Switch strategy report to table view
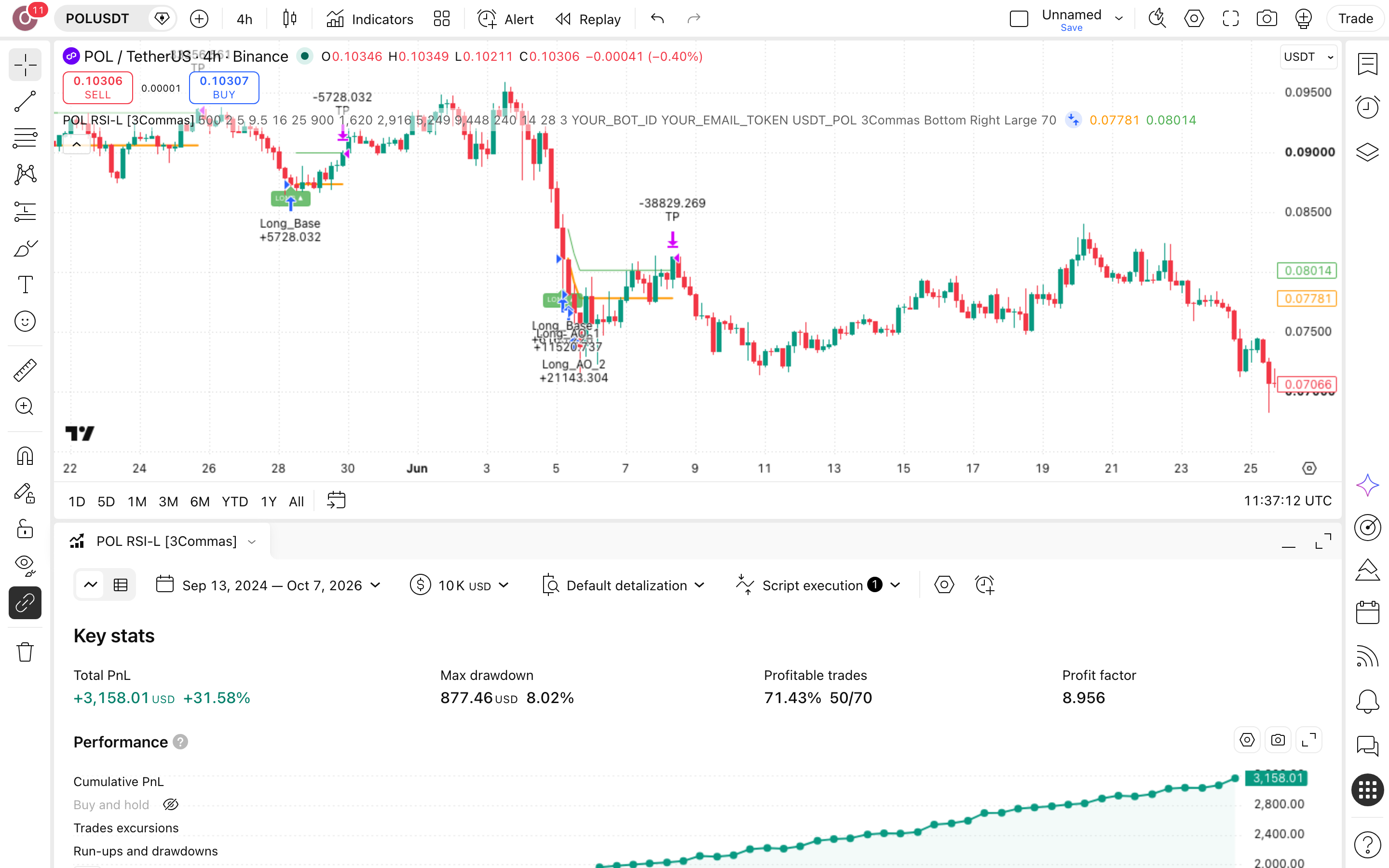This screenshot has width=1389, height=868. [121, 585]
